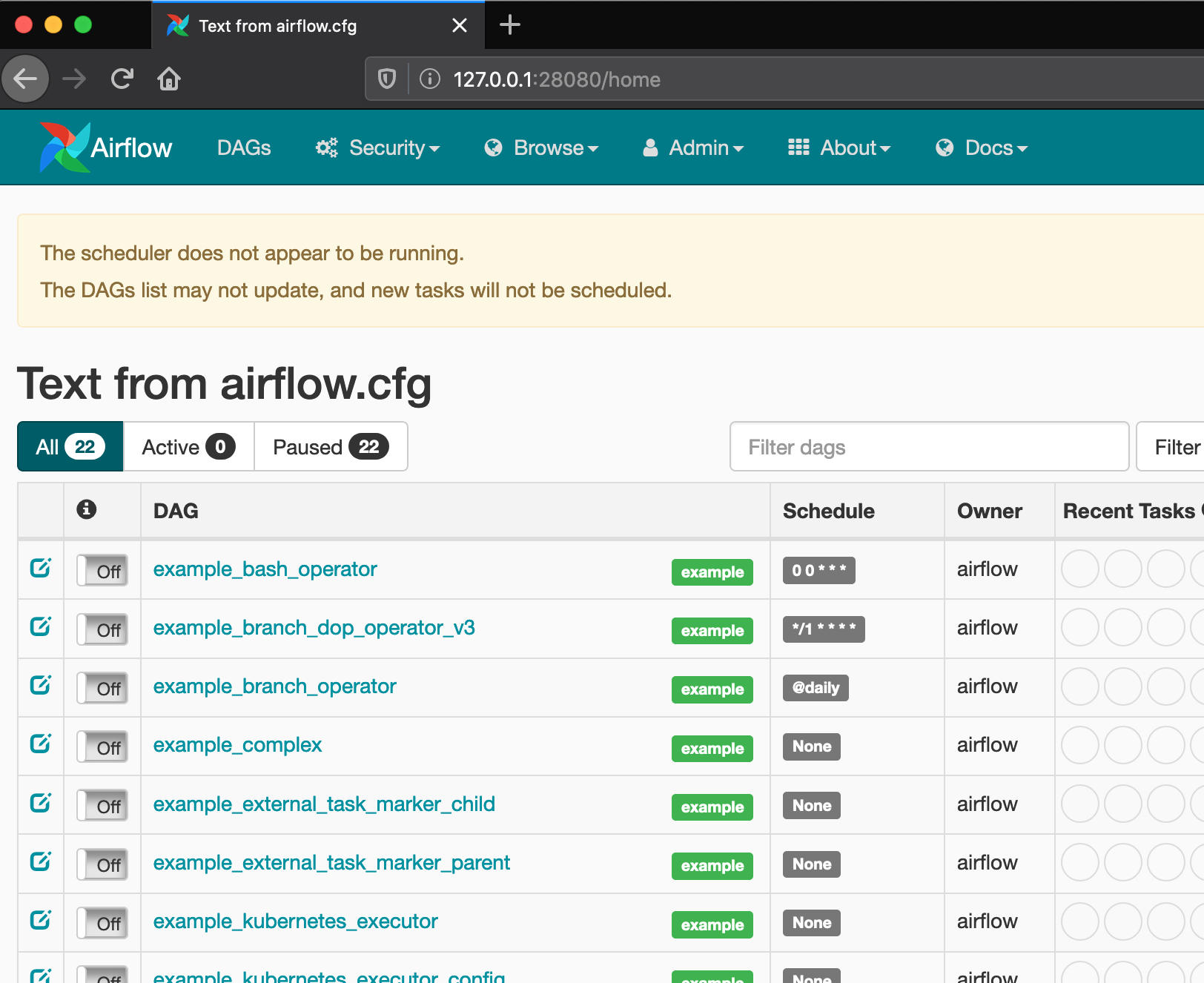
Task: Click first recent task circle for example_bash_operator
Action: 1080,569
